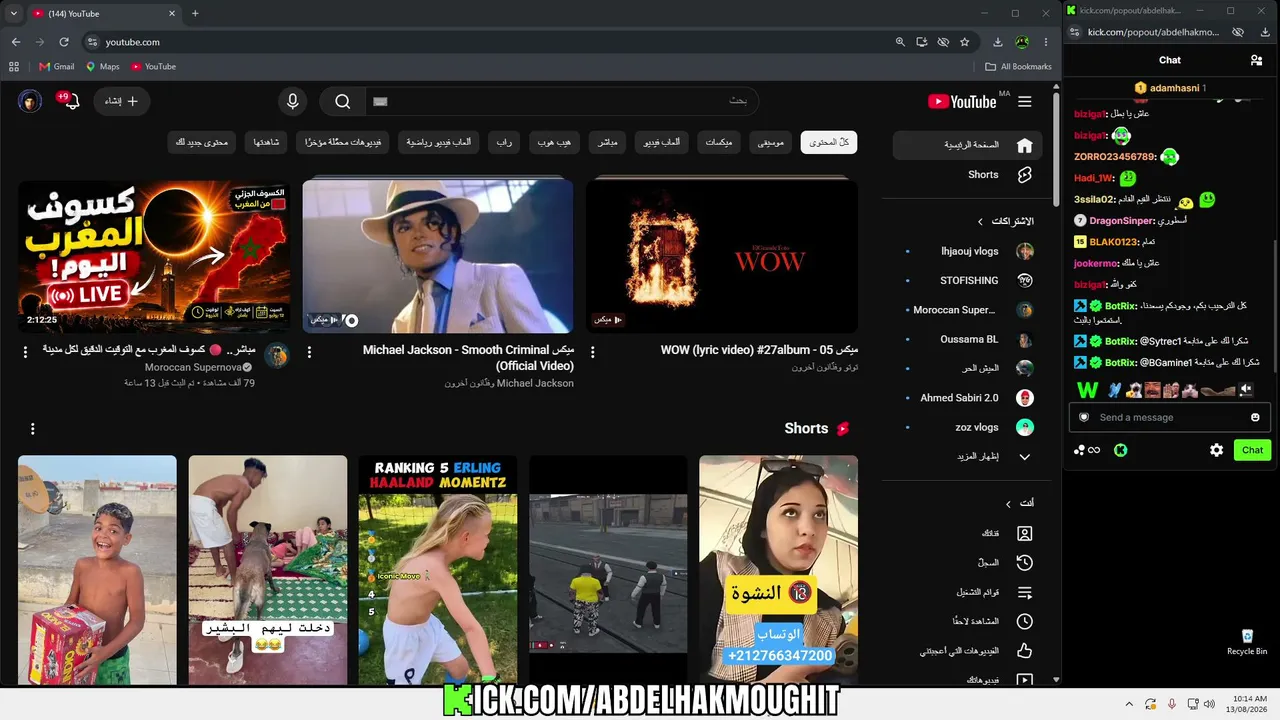Open emoji picker in Kick chat input
Viewport: 1280px width, 720px height.
1255,417
